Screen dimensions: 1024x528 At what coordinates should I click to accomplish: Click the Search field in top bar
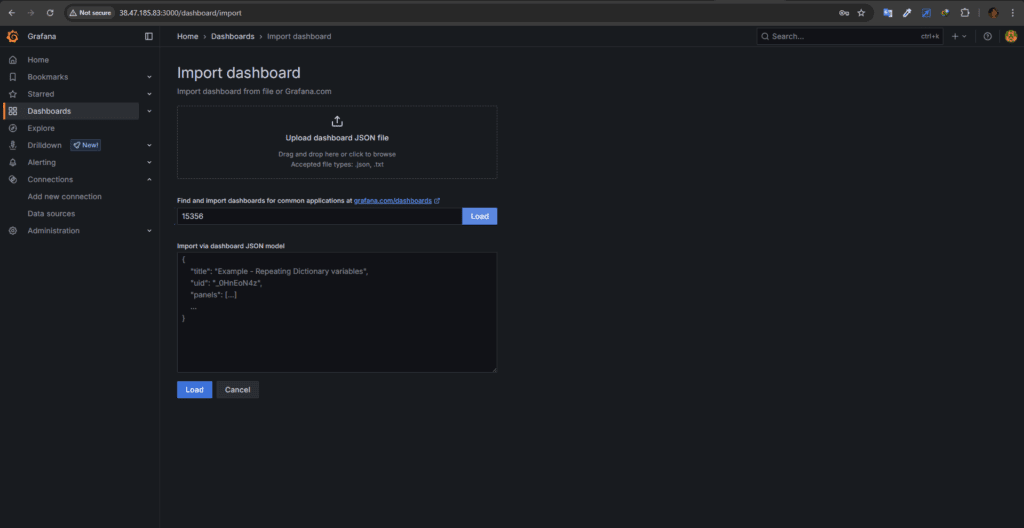pyautogui.click(x=850, y=37)
